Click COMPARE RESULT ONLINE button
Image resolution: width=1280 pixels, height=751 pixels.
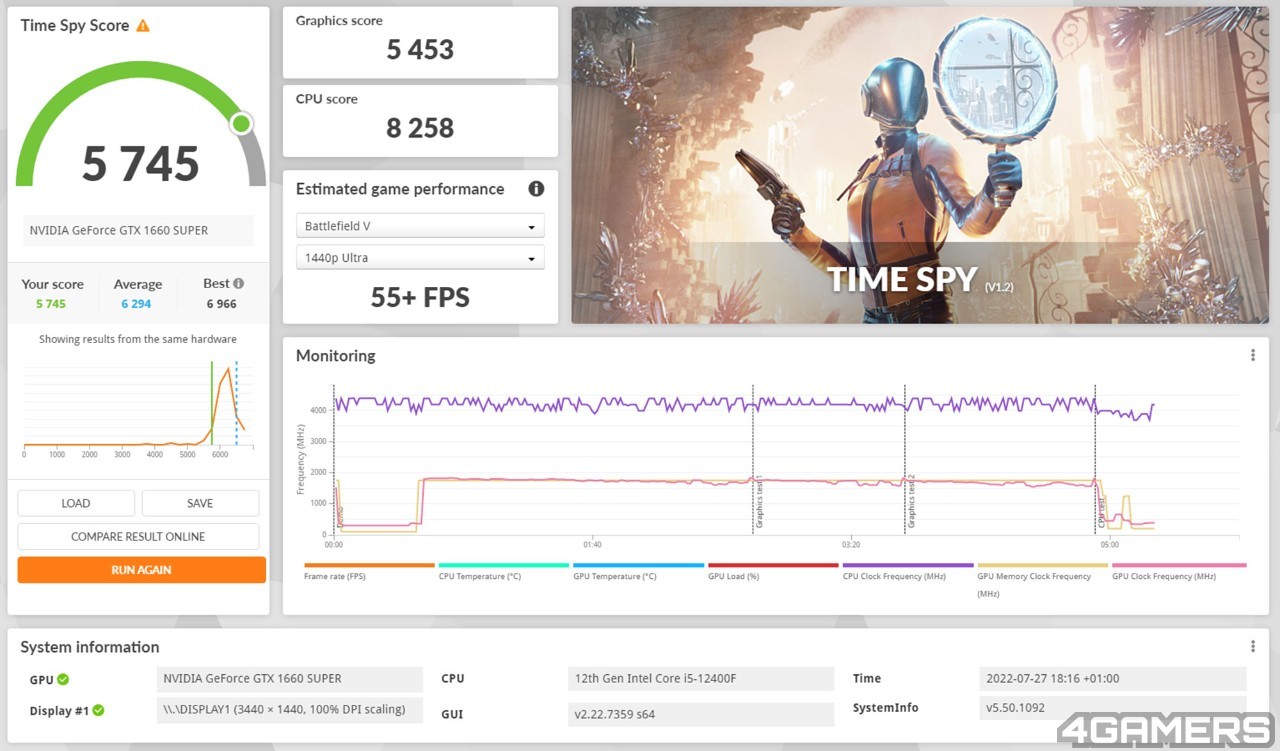point(138,536)
